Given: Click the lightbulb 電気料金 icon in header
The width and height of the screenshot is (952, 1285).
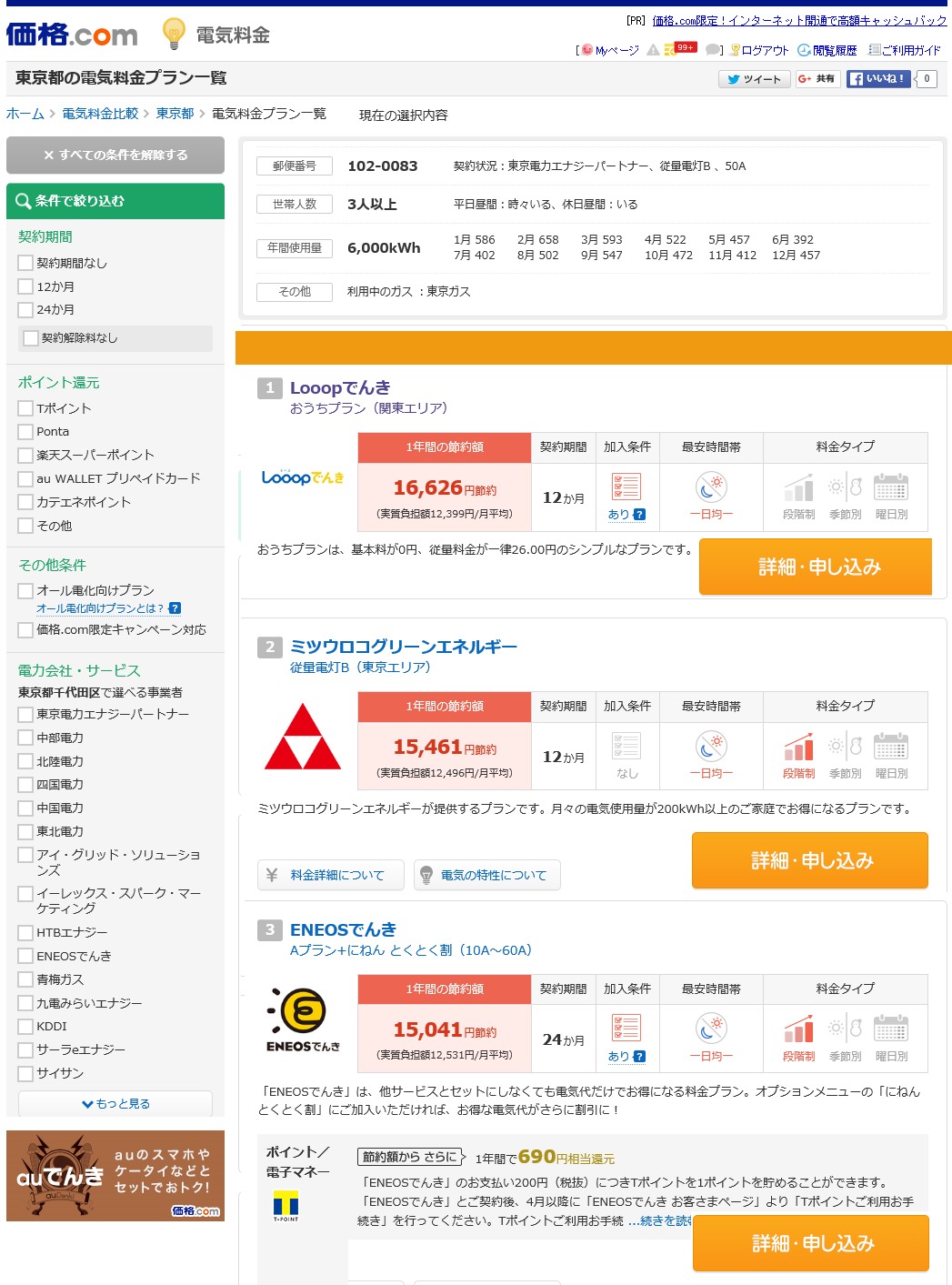Looking at the screenshot, I should [174, 35].
